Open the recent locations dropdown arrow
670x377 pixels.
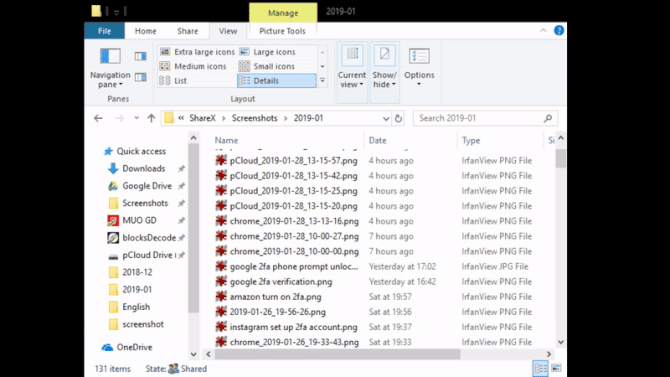(136, 118)
